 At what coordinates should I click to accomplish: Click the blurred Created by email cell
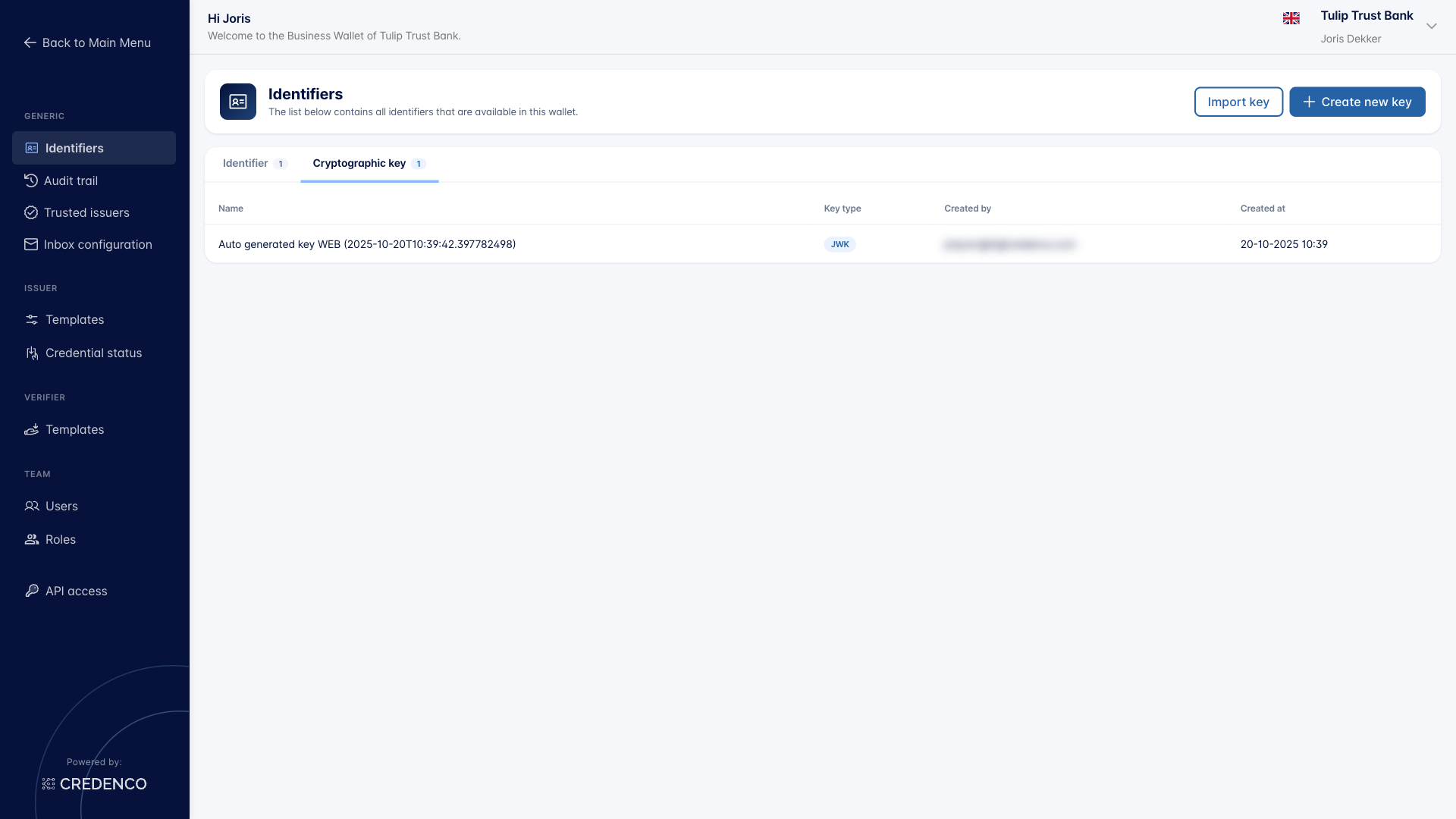coord(1009,244)
